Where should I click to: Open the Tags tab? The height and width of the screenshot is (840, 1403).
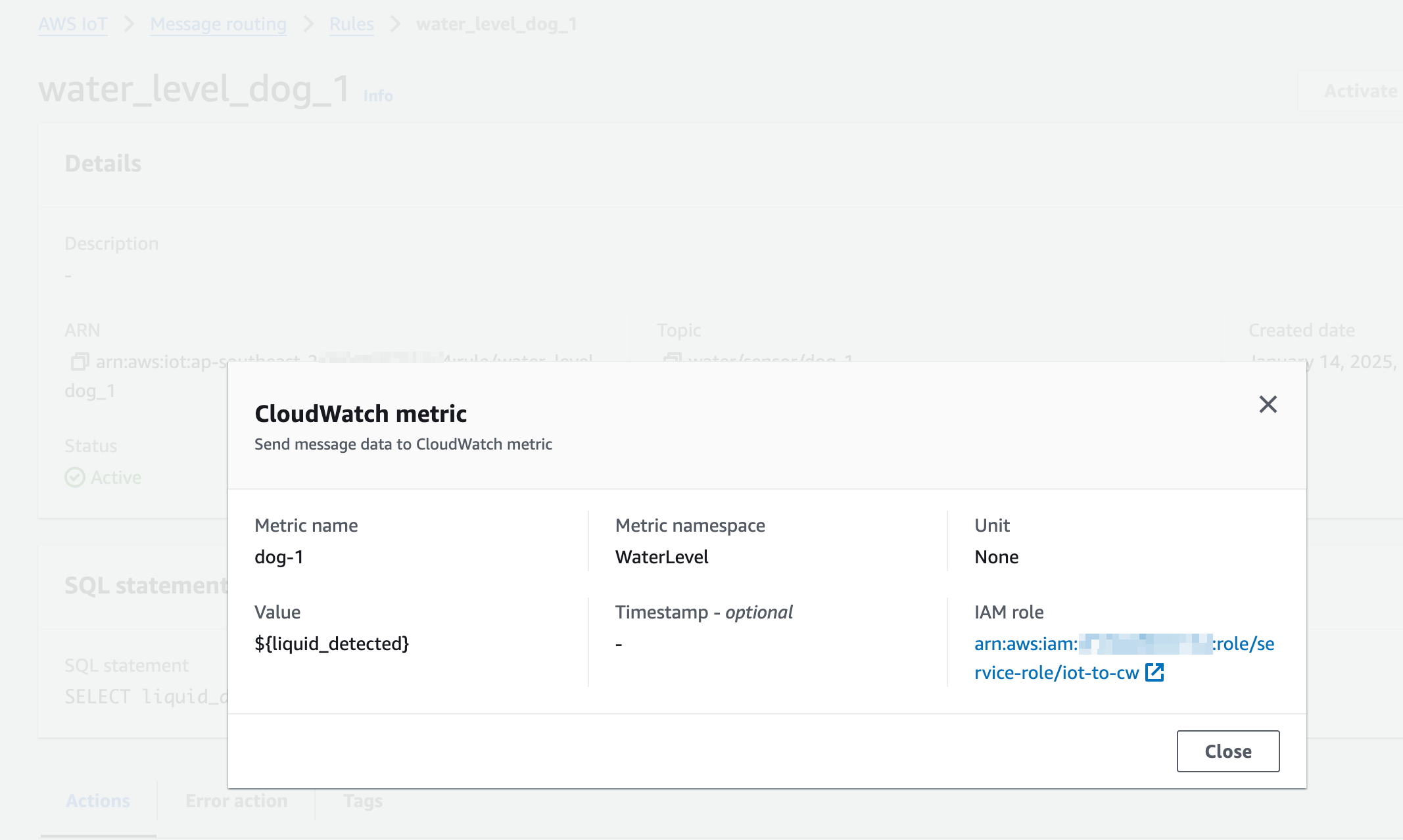pyautogui.click(x=363, y=801)
